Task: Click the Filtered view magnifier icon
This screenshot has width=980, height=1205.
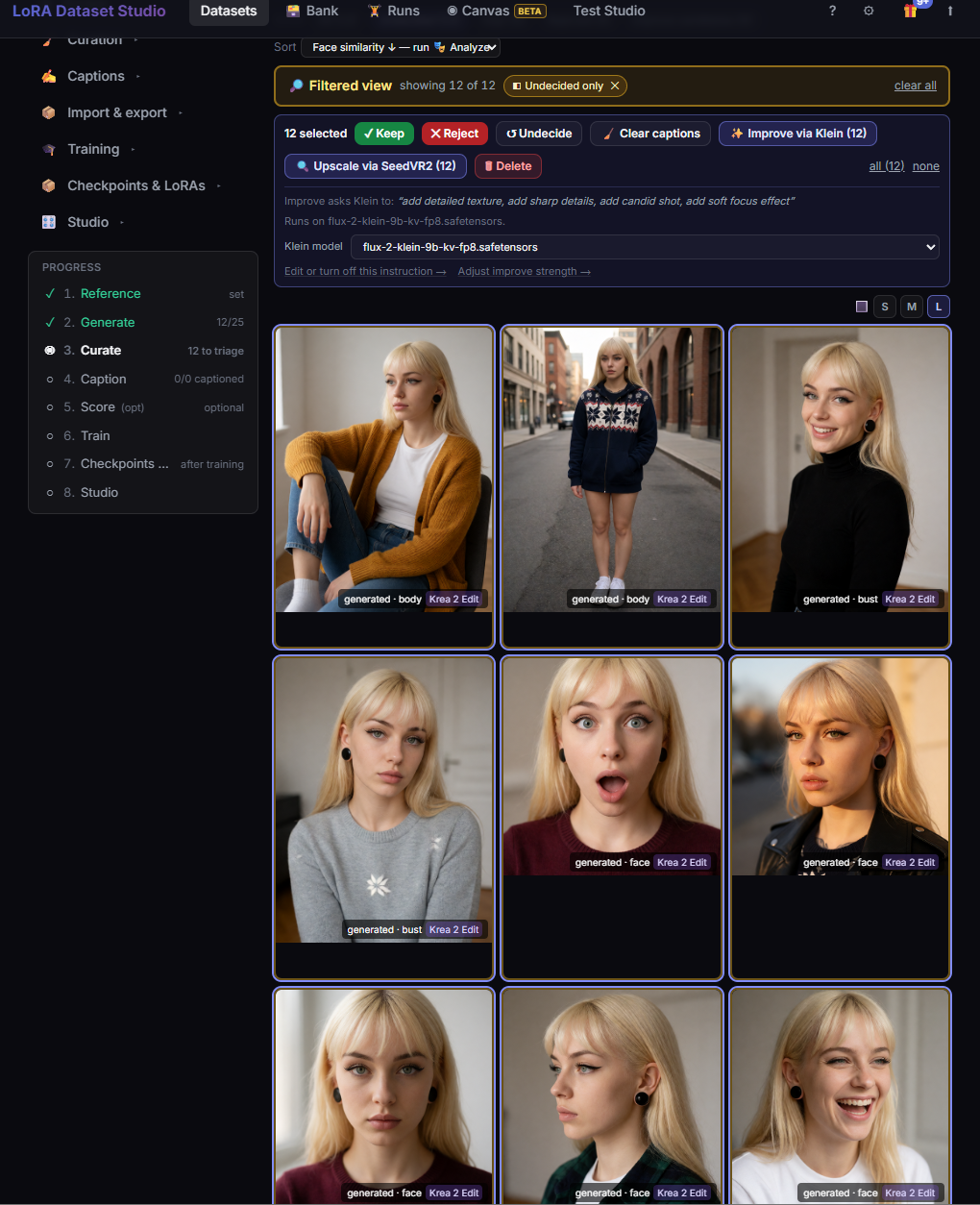Action: point(297,86)
